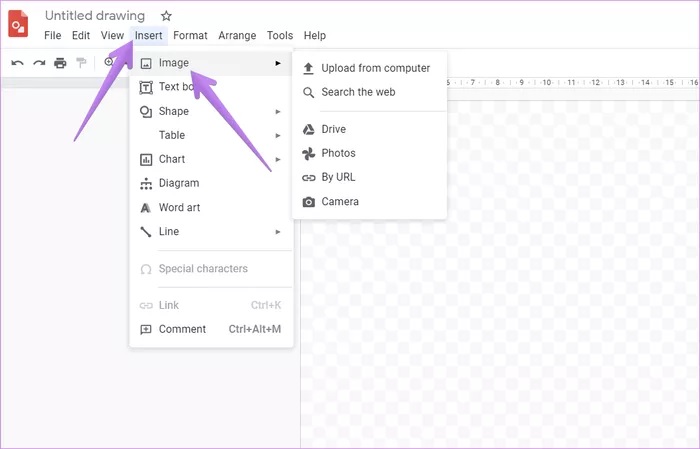
Task: Rename the Untitled drawing title
Action: point(95,16)
